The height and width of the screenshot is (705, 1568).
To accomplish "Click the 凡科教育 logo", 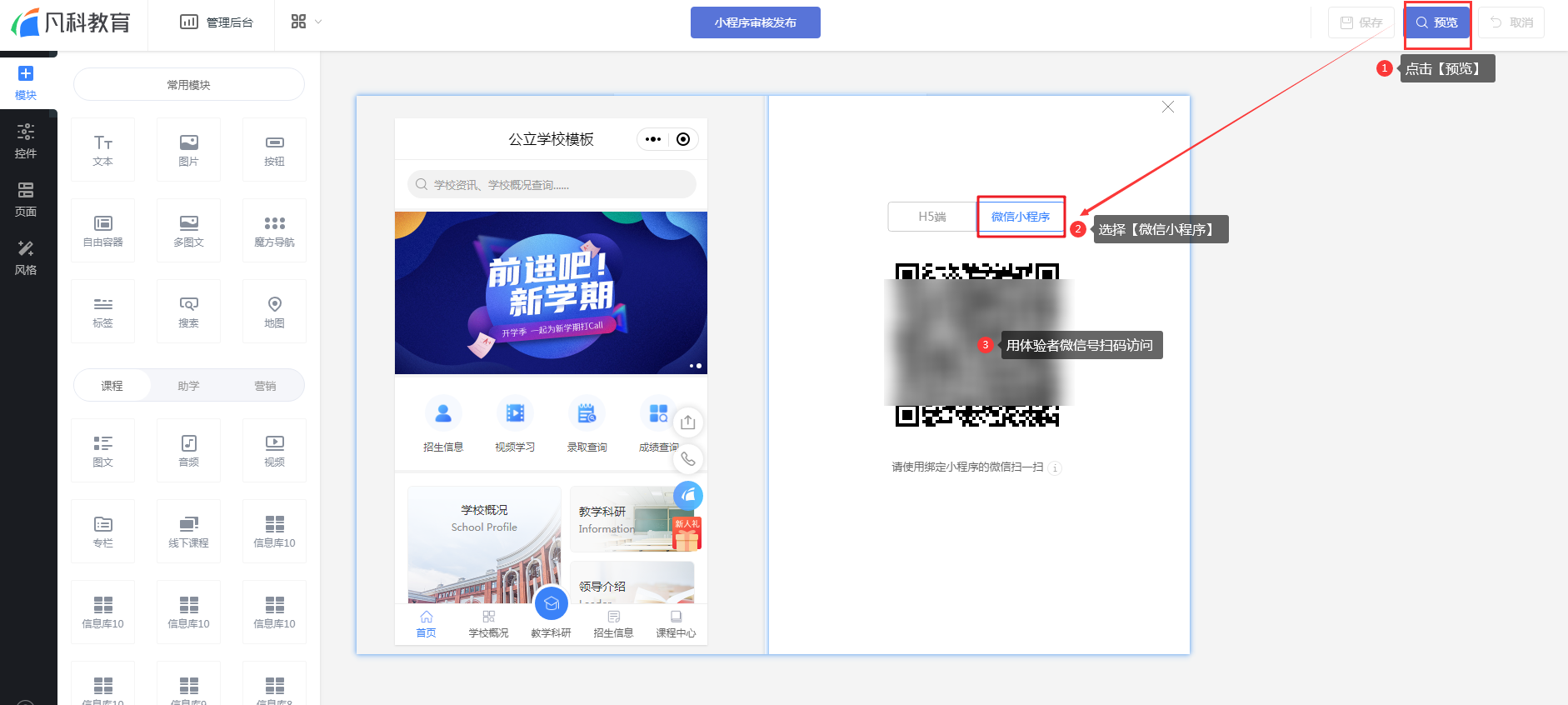I will [72, 22].
